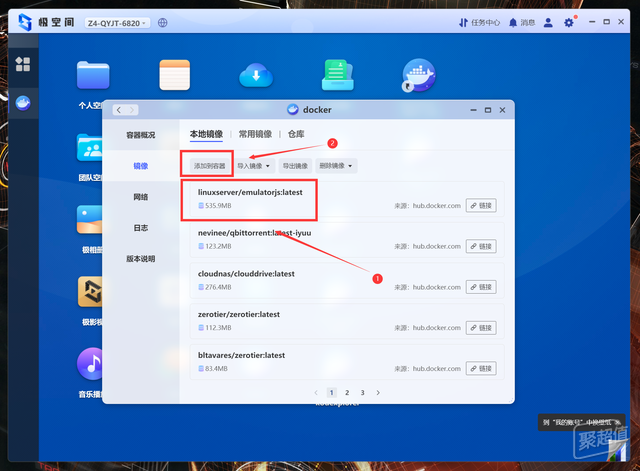This screenshot has height=471, width=640.
Task: Open the team space folder icon
Action: [90, 148]
